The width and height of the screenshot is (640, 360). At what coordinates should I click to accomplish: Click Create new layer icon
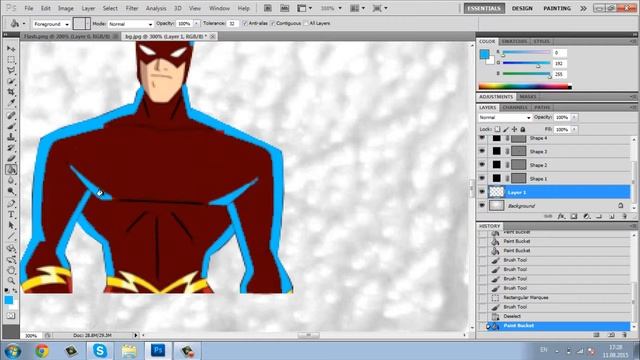[x=612, y=216]
